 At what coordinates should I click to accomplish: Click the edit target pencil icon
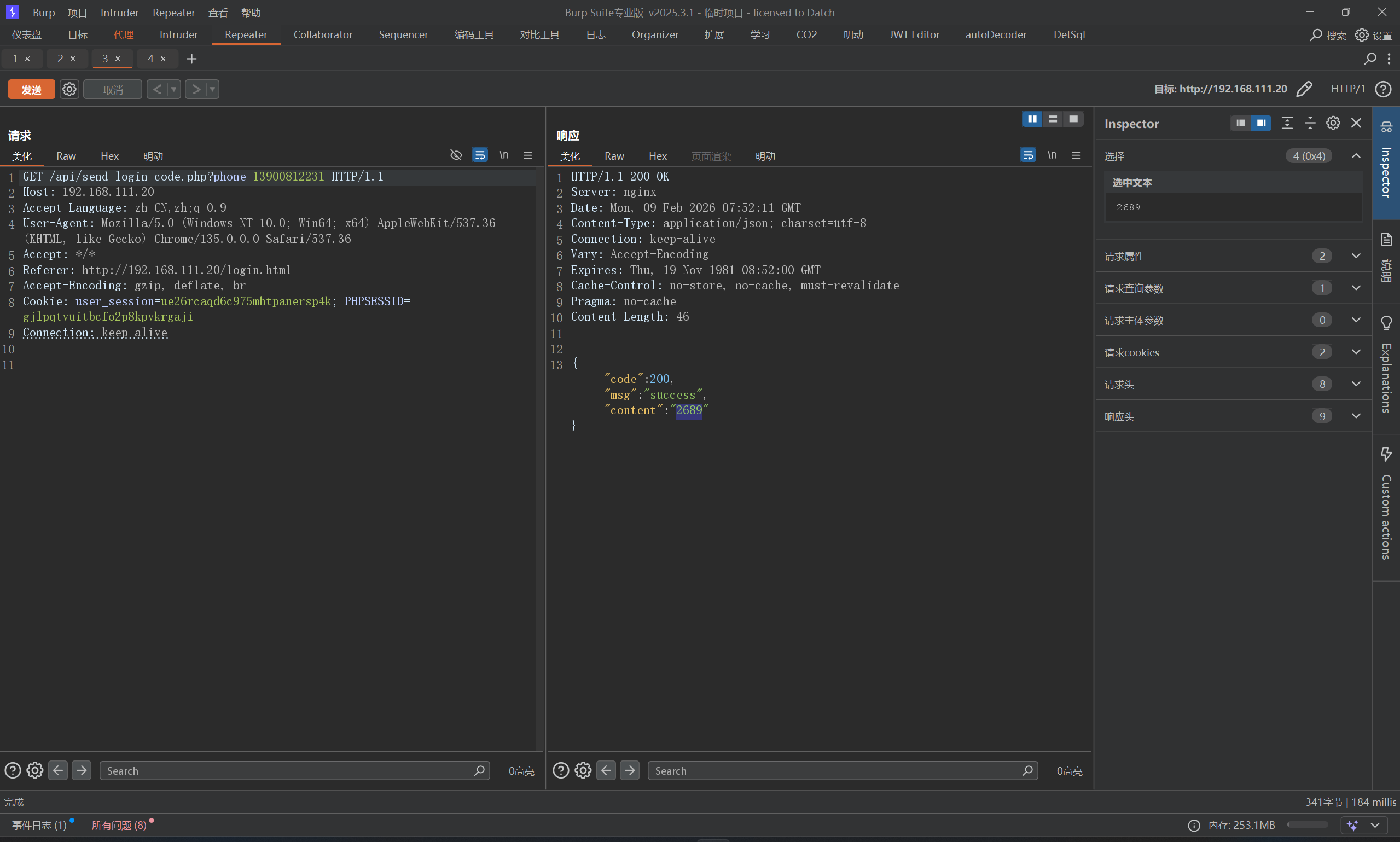click(1304, 89)
